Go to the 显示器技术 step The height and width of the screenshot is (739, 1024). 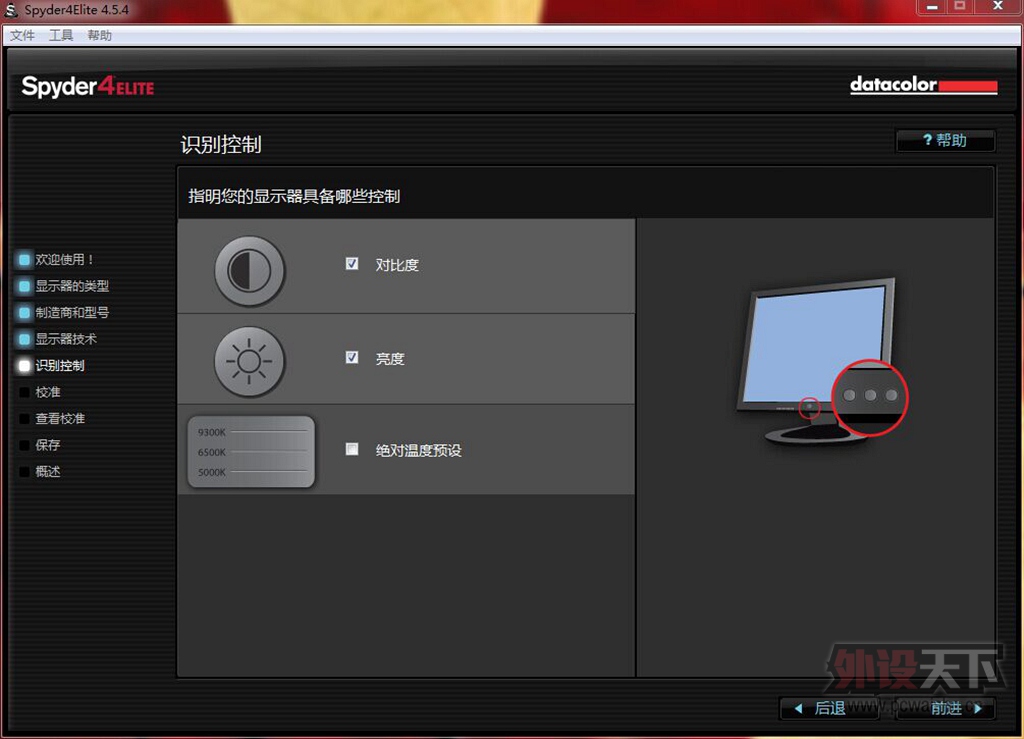click(x=66, y=339)
